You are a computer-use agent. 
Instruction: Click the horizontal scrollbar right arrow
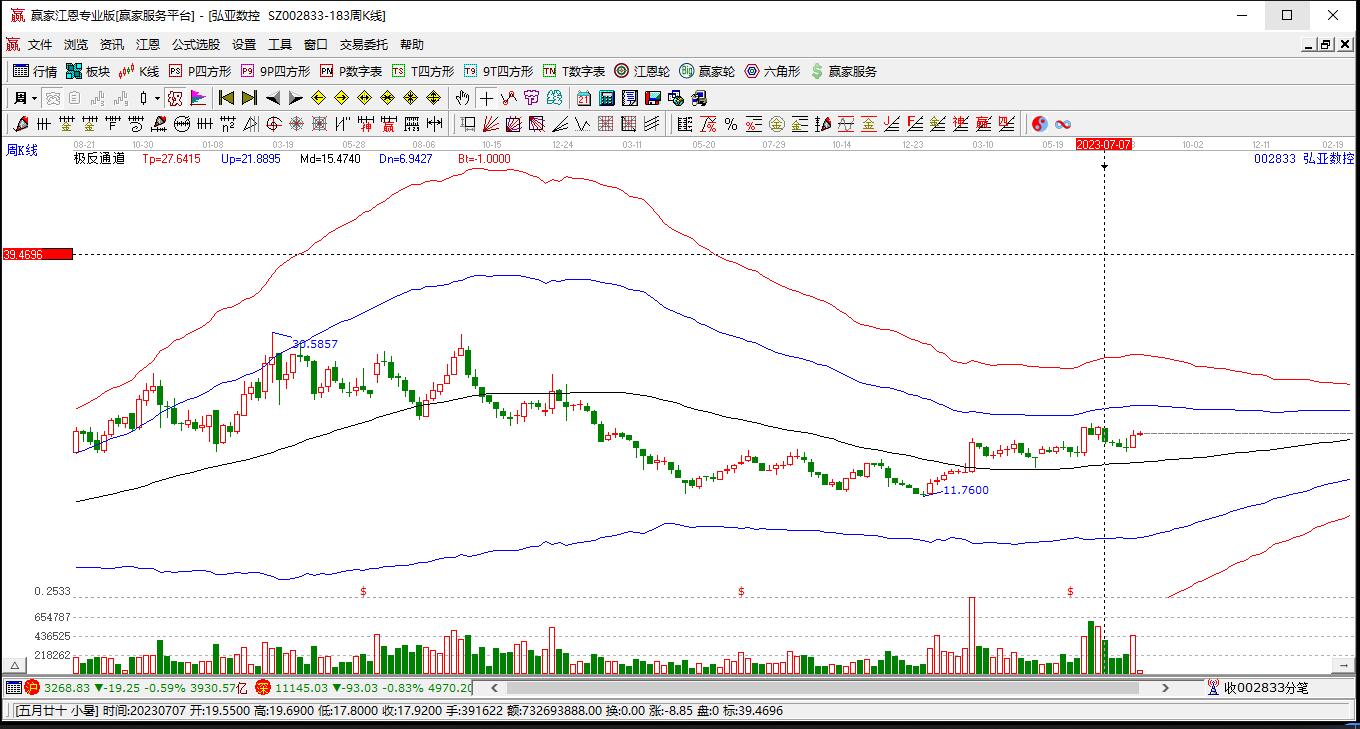coord(1165,688)
